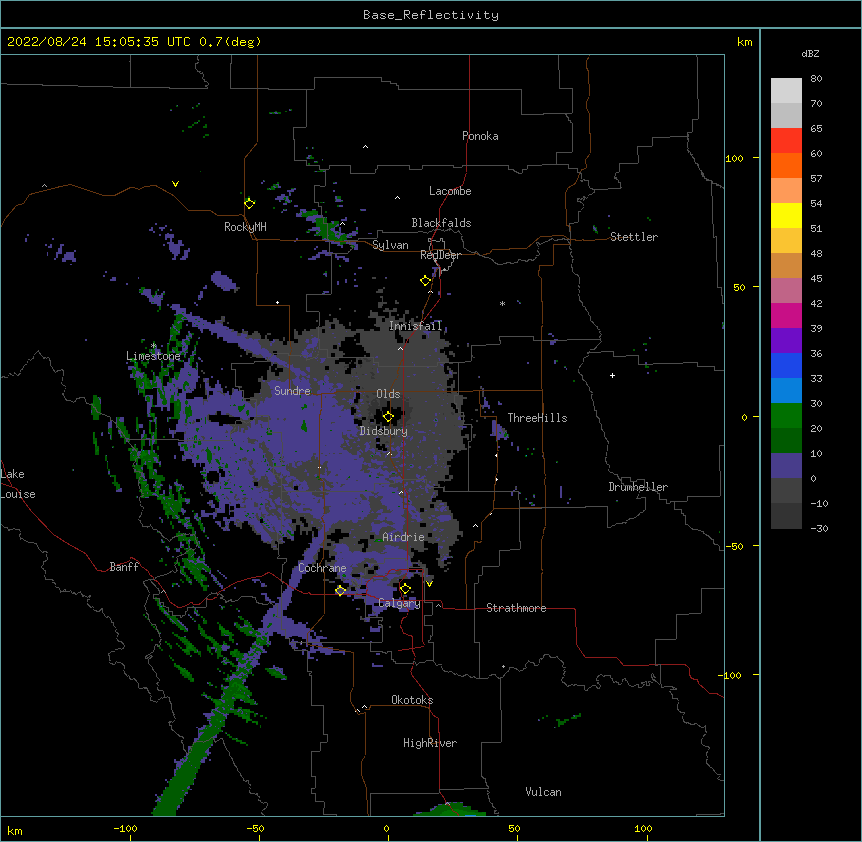Click the Banff label
The height and width of the screenshot is (842, 862).
click(x=124, y=567)
